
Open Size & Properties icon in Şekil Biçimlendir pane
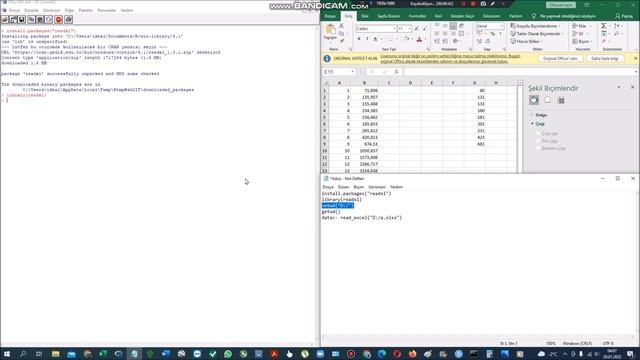(x=561, y=100)
